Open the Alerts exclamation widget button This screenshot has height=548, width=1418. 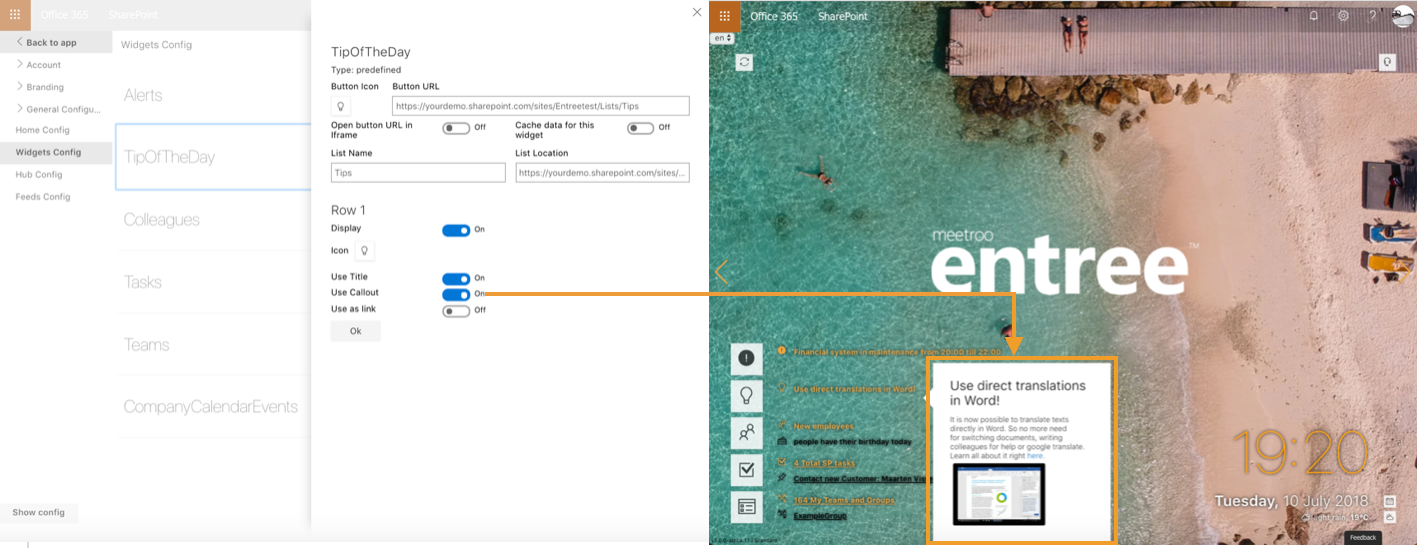click(746, 359)
